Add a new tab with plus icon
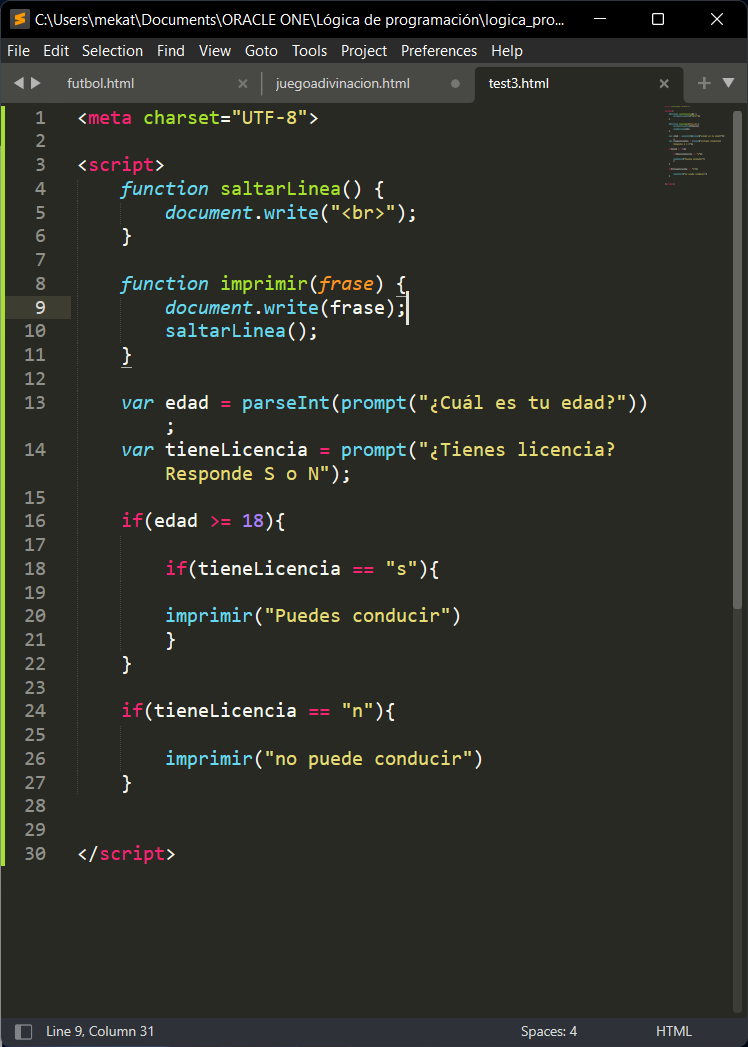The image size is (748, 1047). (704, 83)
